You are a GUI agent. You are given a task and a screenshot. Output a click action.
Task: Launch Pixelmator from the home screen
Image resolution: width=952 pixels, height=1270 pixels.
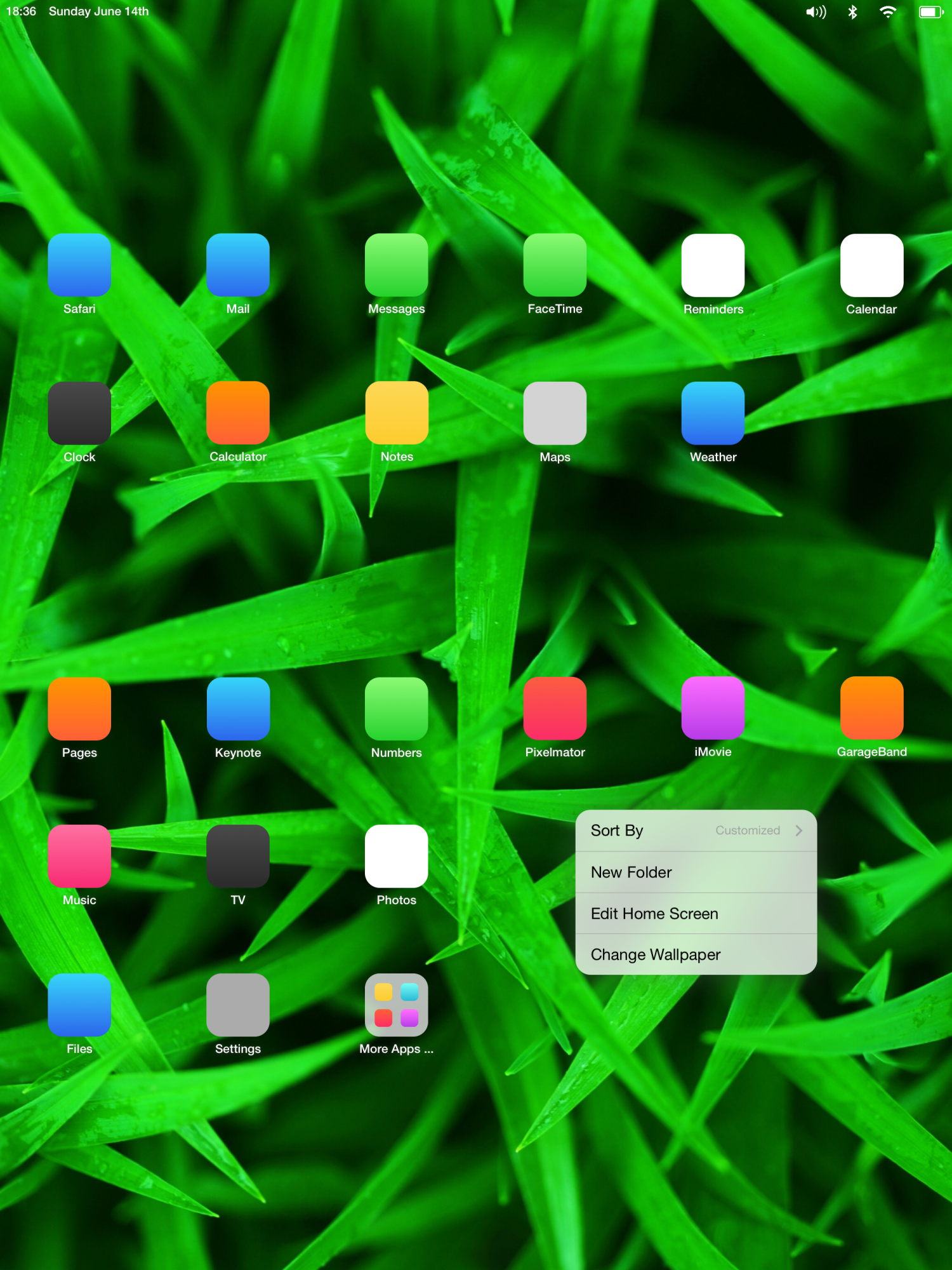pyautogui.click(x=555, y=708)
